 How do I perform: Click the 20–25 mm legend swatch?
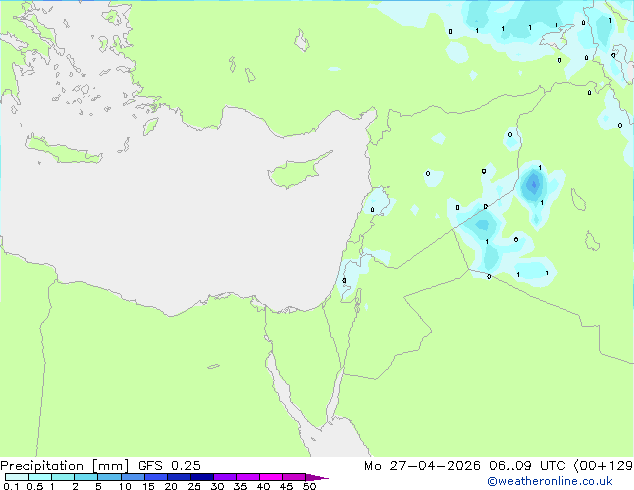point(179,477)
